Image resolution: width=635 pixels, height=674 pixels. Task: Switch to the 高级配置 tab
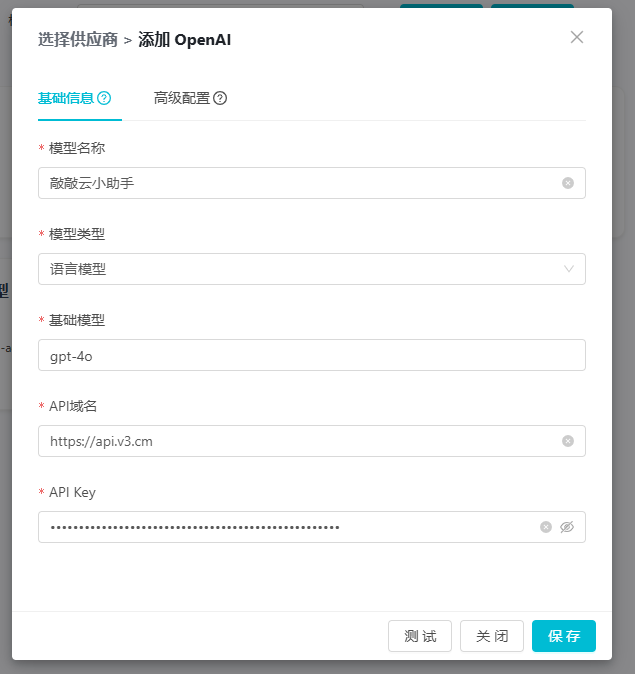coord(182,98)
